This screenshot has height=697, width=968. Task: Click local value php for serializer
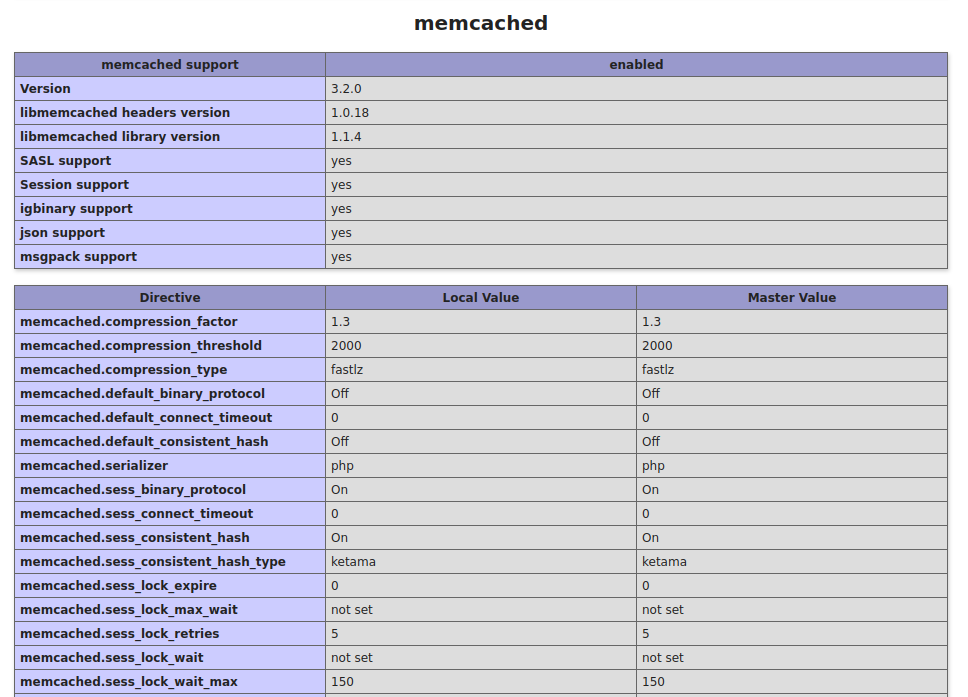point(342,466)
